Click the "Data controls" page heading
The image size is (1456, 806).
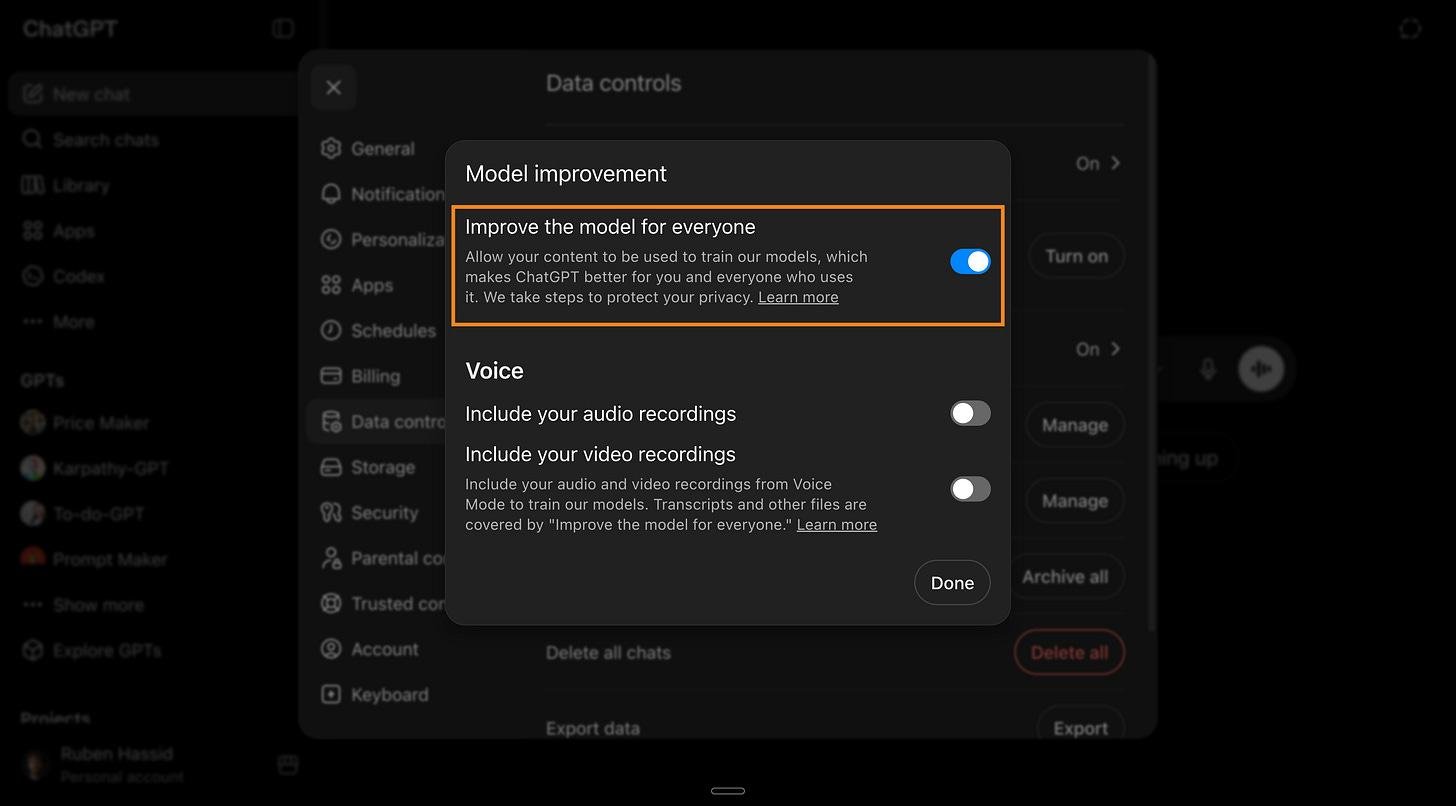tap(613, 83)
